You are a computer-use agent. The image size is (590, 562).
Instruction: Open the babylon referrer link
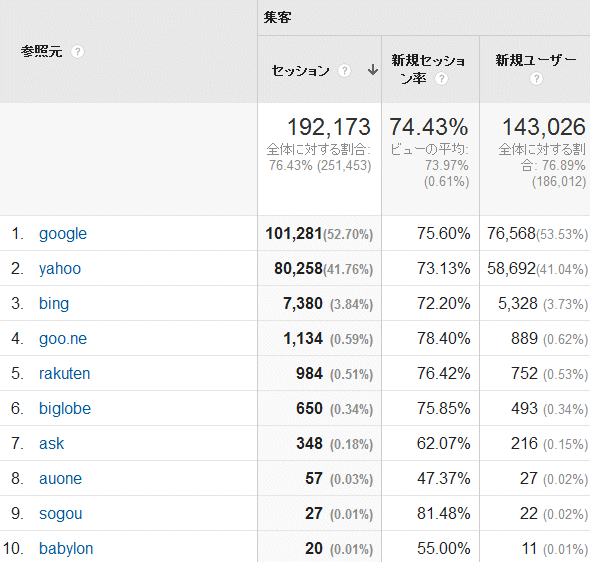(66, 549)
